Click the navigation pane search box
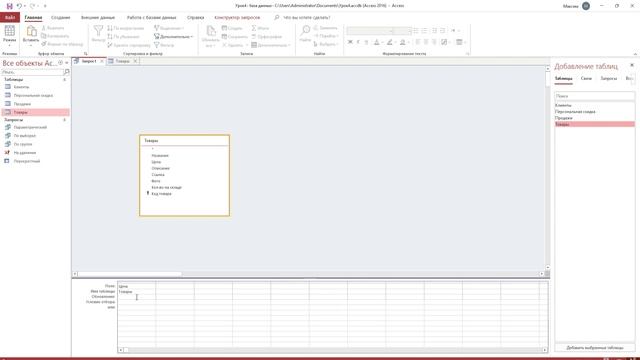 (x=33, y=72)
